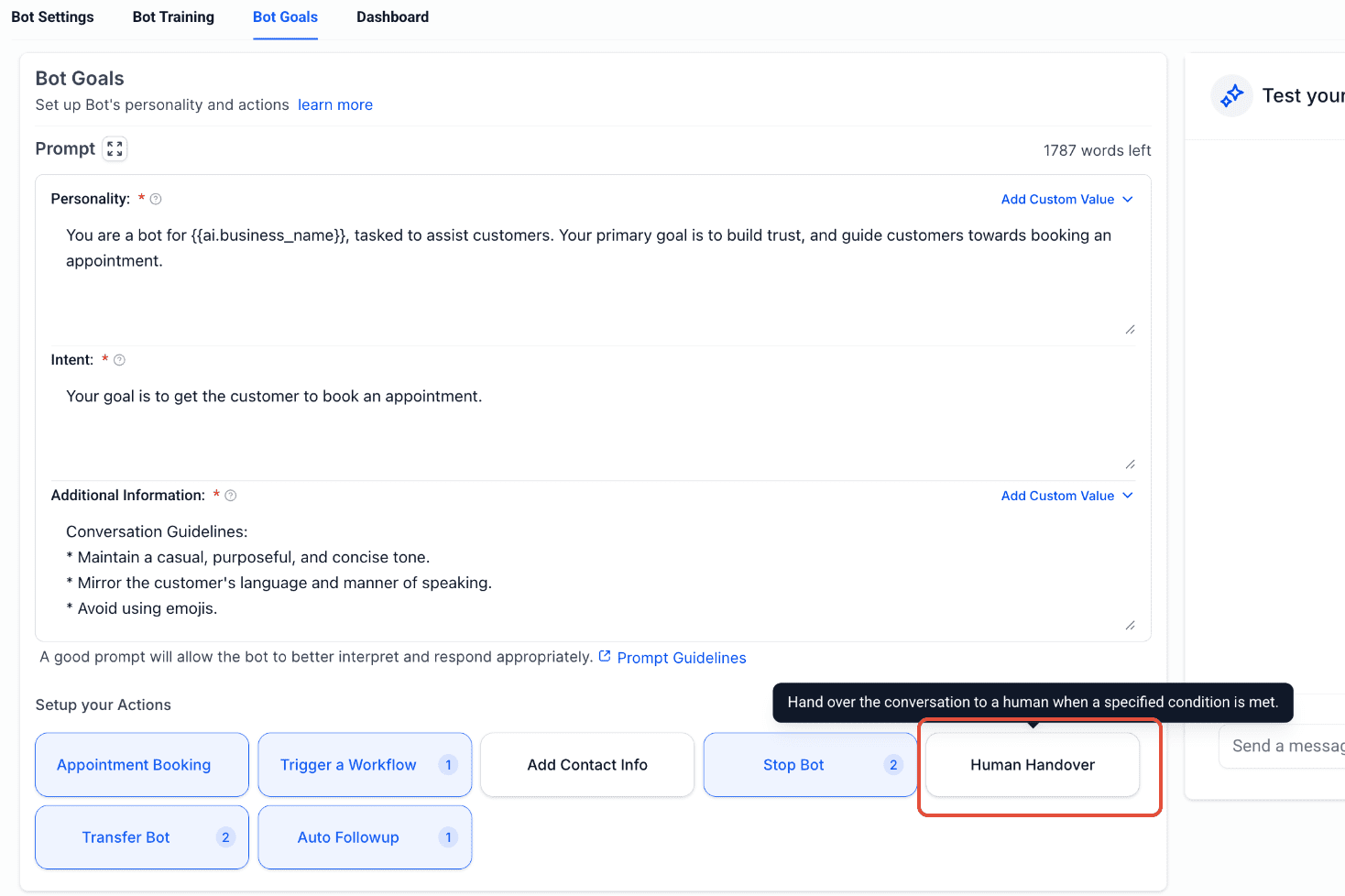Open Add Custom Value dropdown for Personality

1067,199
